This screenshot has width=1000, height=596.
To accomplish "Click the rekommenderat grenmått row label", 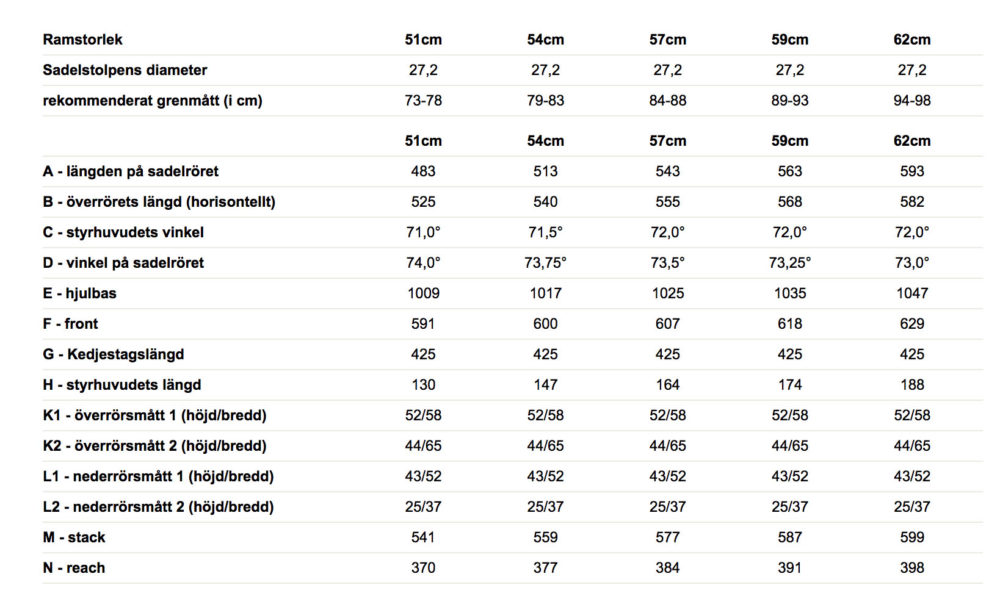I will click(x=152, y=101).
